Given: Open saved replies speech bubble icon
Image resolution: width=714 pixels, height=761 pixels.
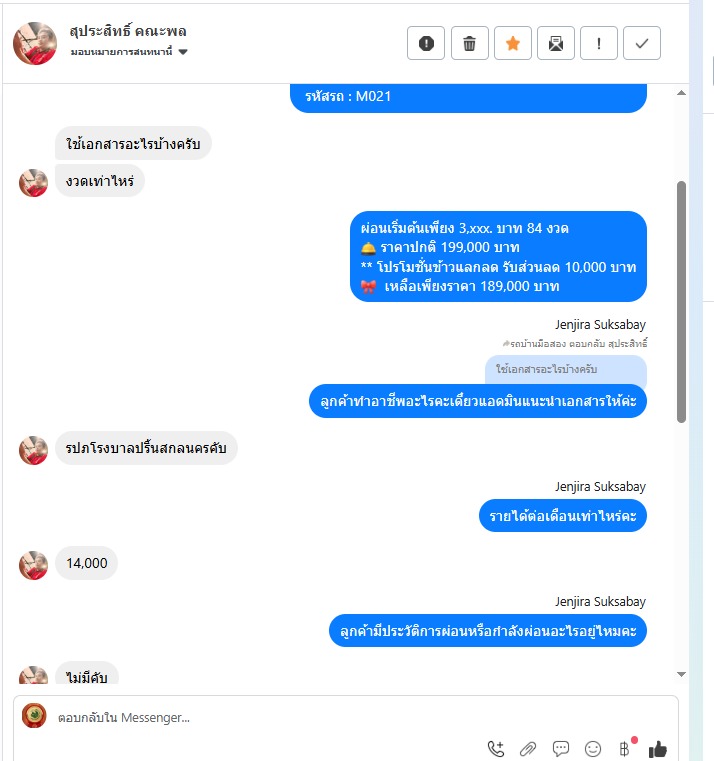Looking at the screenshot, I should pos(561,748).
